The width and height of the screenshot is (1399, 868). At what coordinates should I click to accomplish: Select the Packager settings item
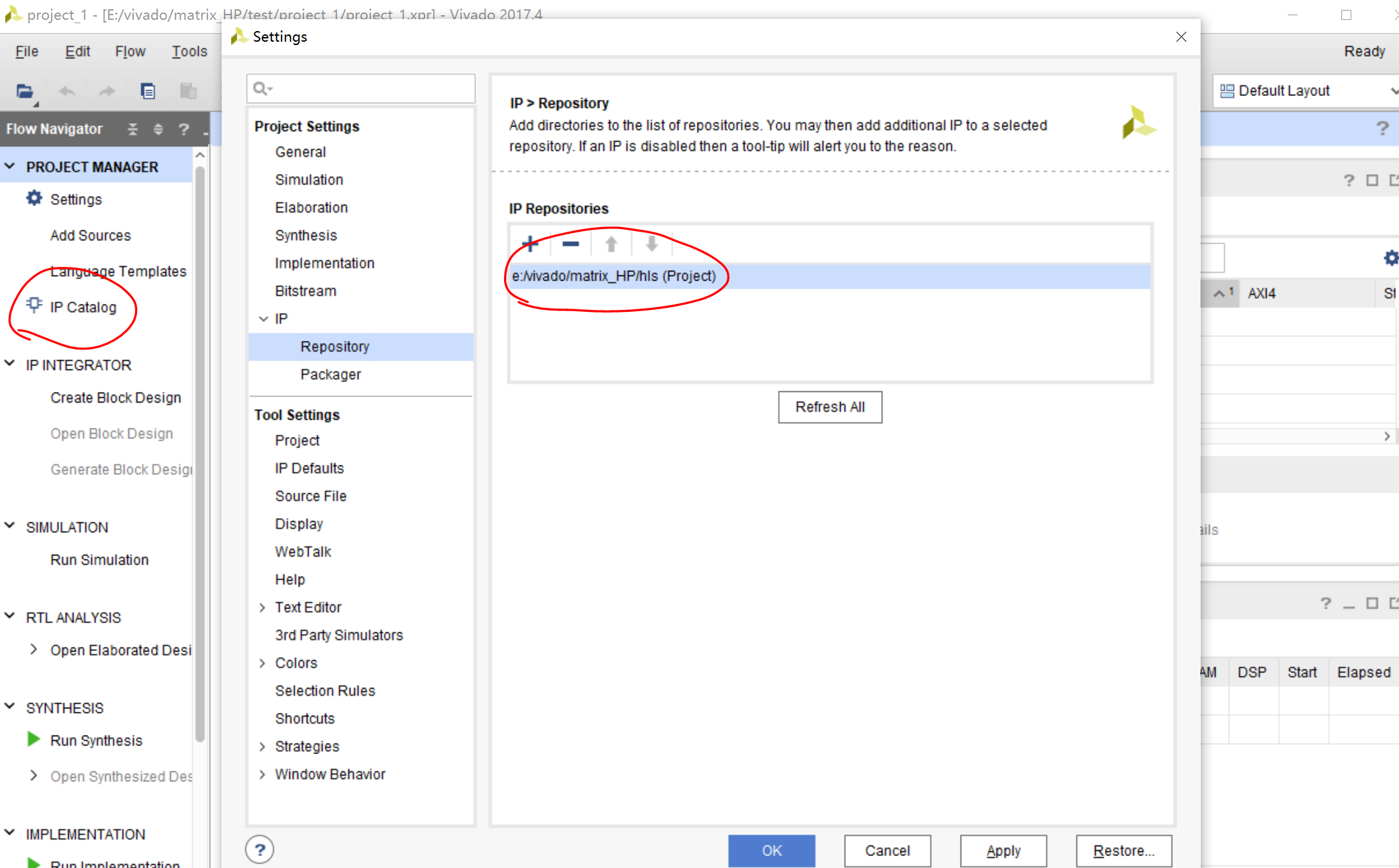[331, 375]
